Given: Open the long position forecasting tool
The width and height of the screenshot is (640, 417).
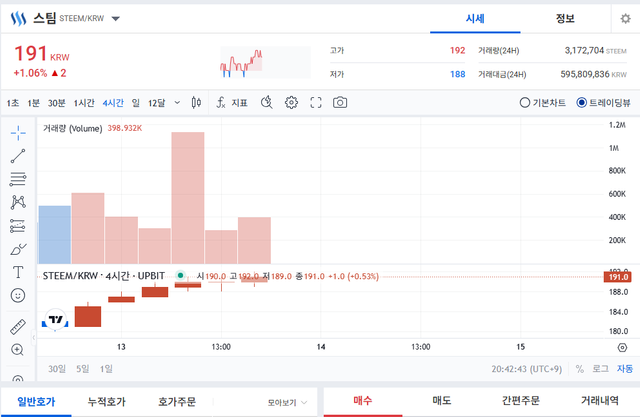Looking at the screenshot, I should point(18,226).
